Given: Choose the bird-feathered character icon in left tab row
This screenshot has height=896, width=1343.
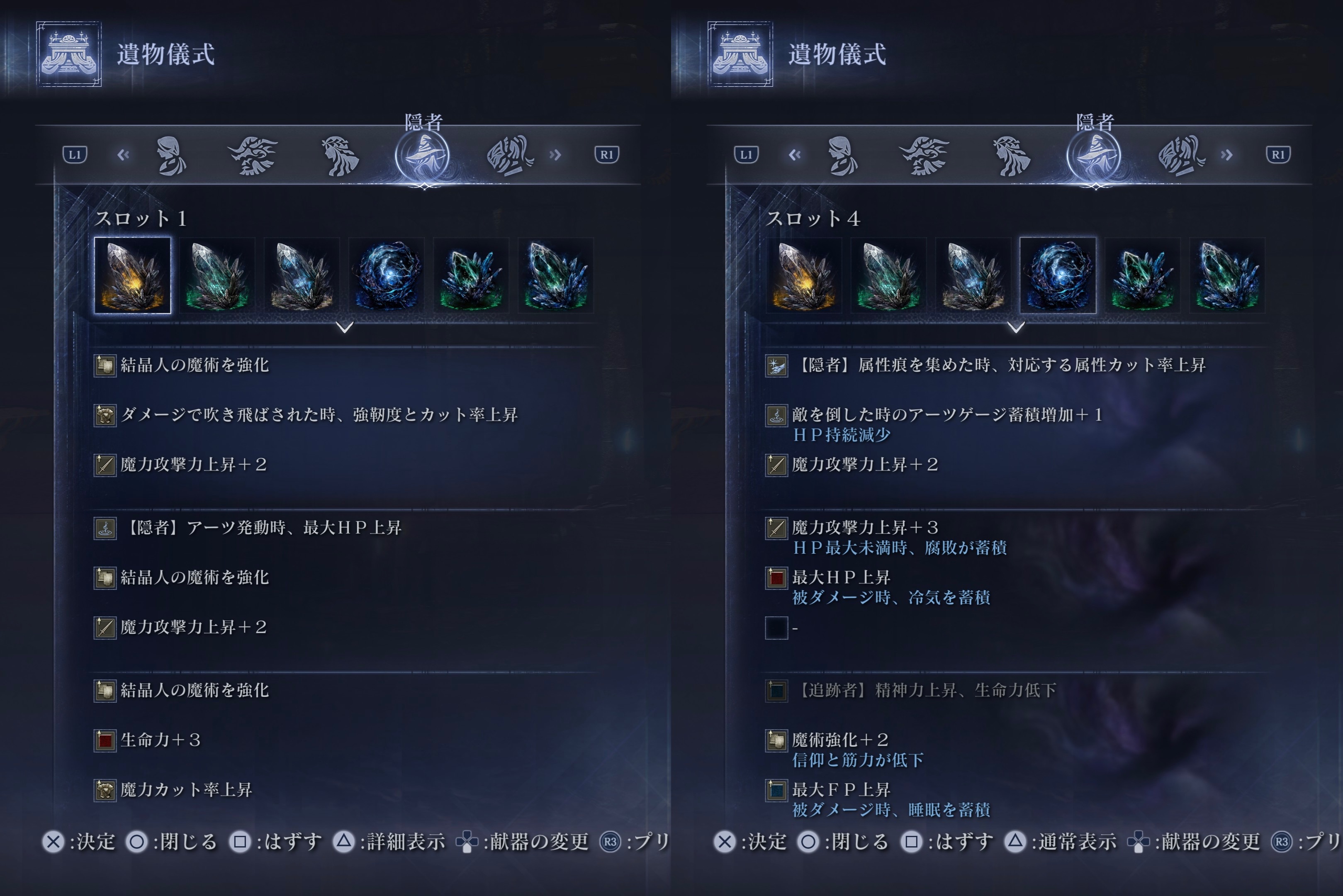Looking at the screenshot, I should click(x=253, y=156).
